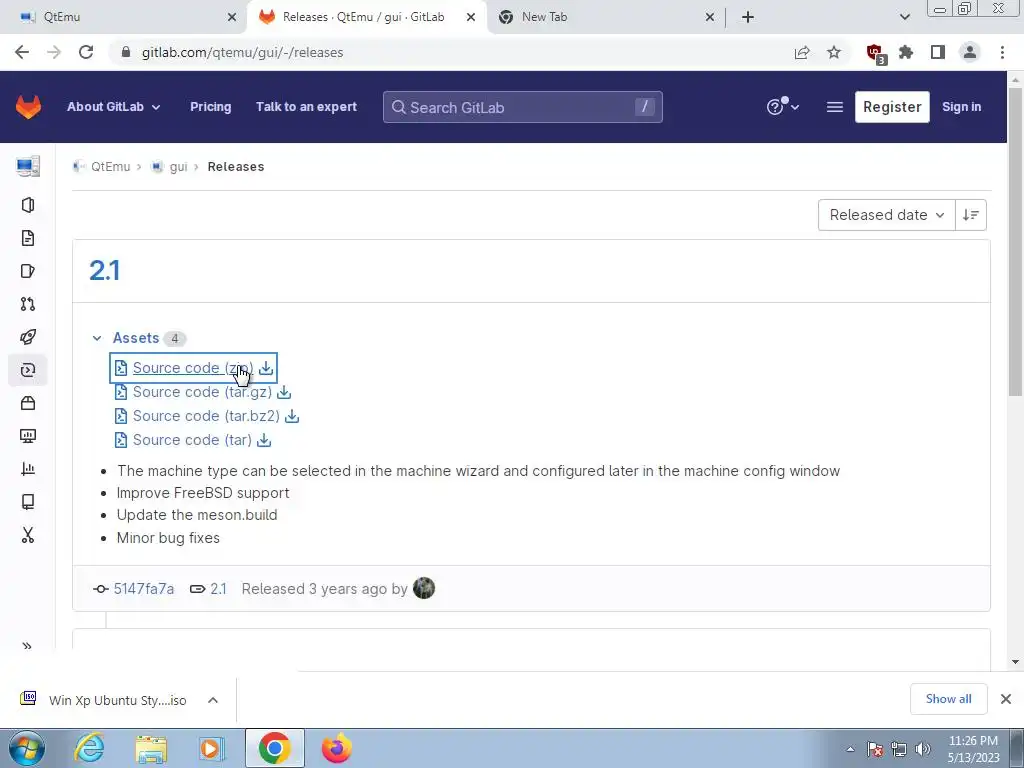This screenshot has width=1024, height=768.
Task: Open Analytics chart sidebar icon
Action: coord(28,469)
